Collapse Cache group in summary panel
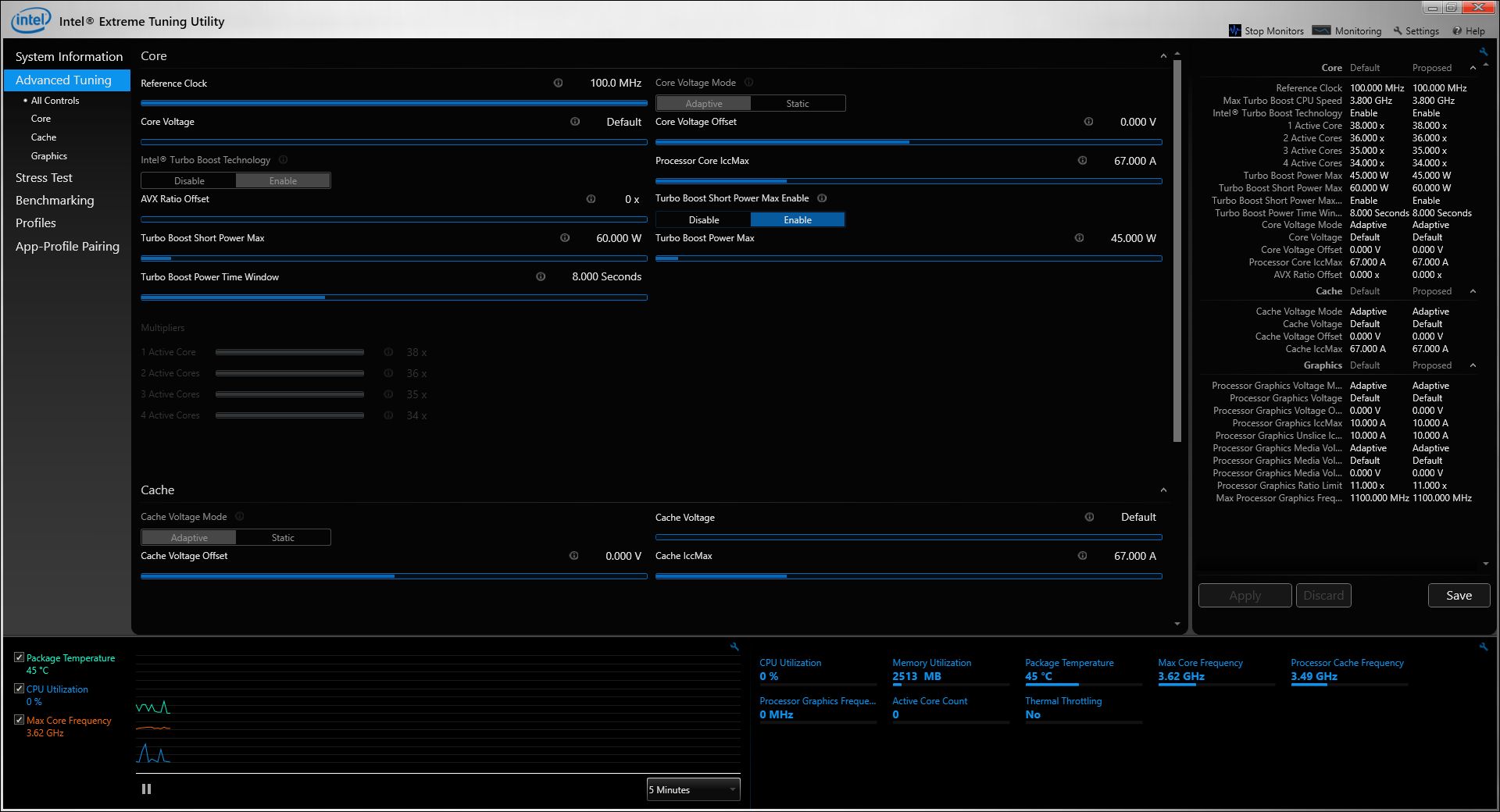 pos(1473,291)
